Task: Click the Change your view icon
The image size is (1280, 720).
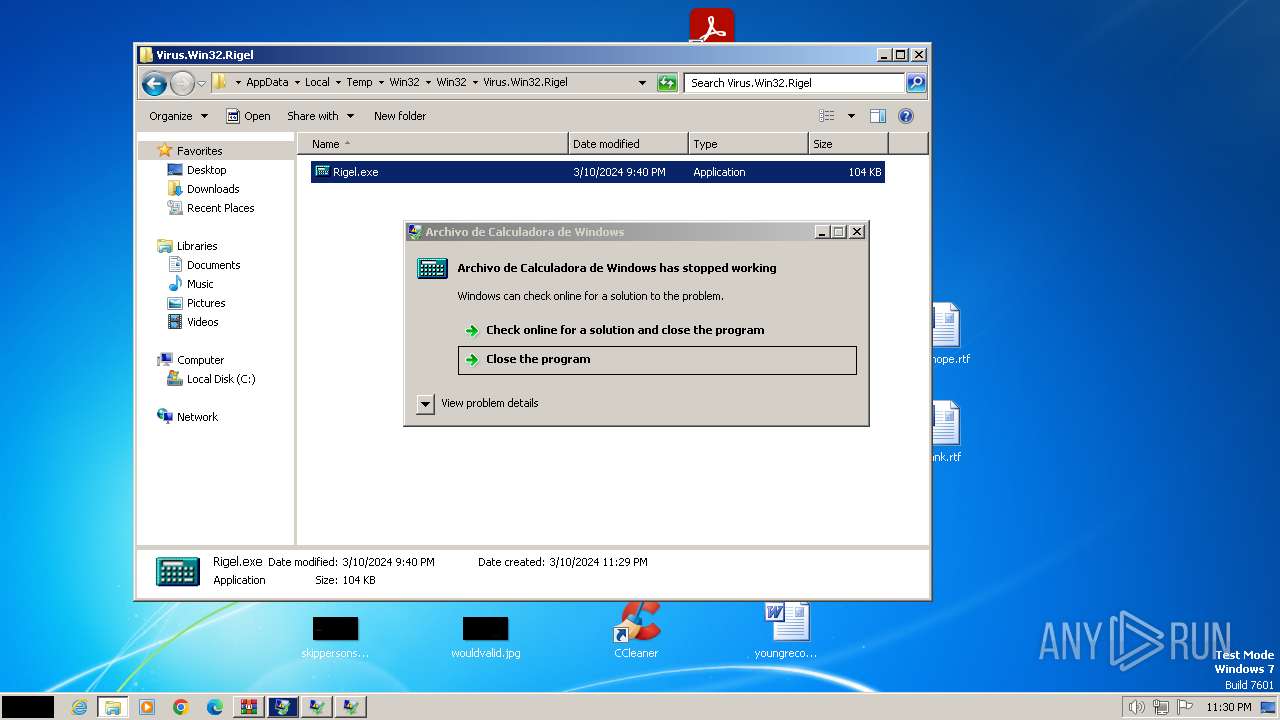Action: point(827,116)
